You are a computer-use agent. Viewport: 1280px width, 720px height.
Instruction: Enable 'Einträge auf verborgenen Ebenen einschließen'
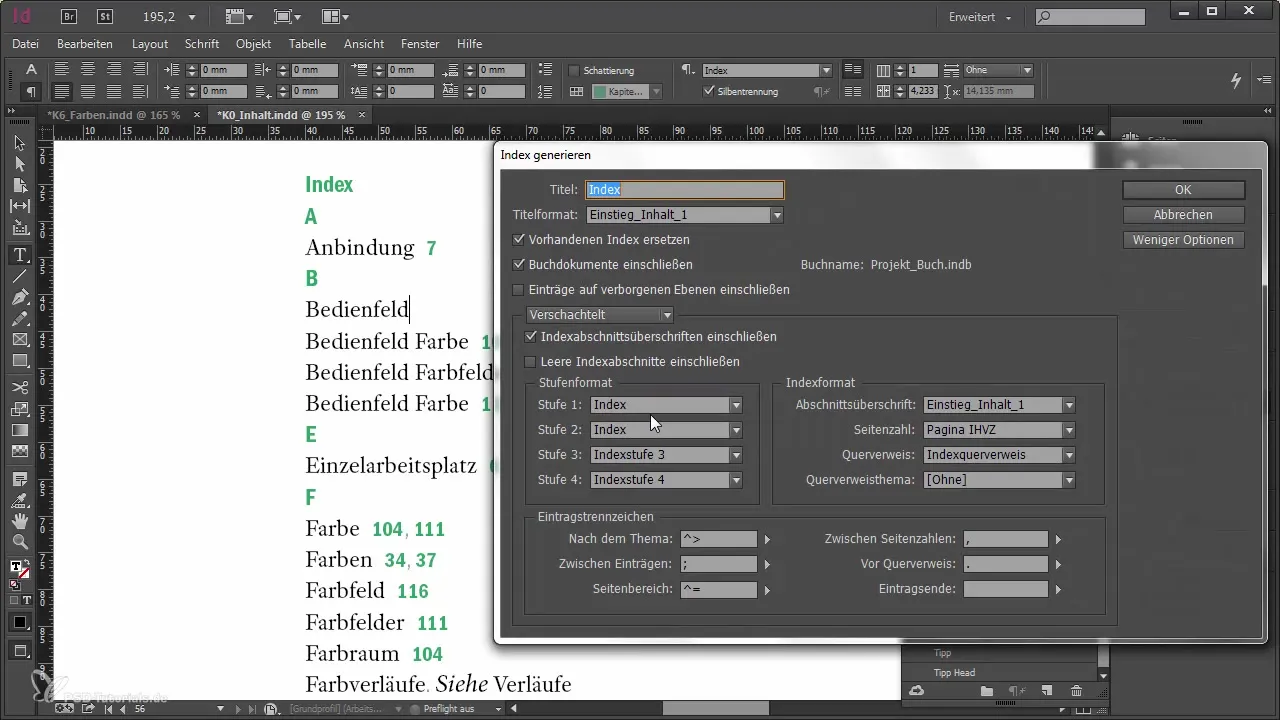pos(518,290)
